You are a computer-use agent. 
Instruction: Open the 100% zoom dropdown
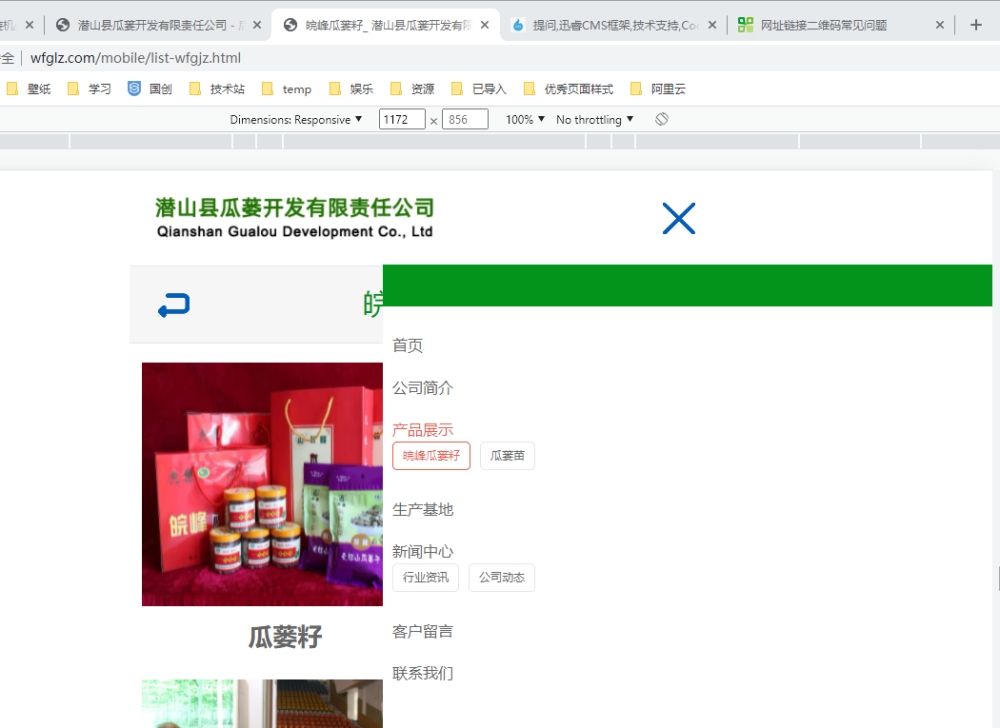[x=525, y=119]
